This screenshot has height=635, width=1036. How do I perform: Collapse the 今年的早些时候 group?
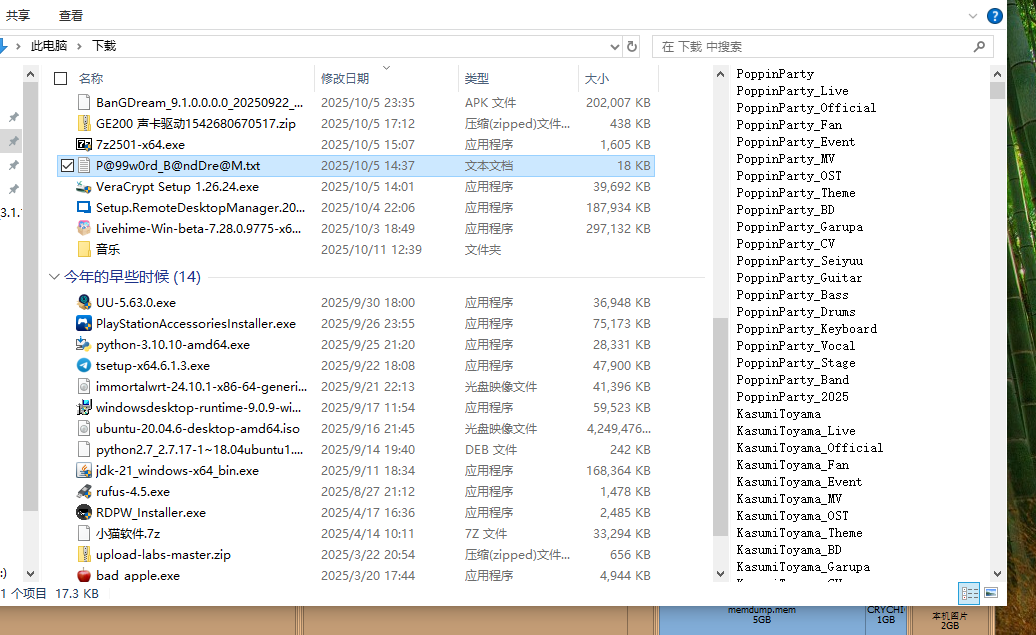pos(53,277)
